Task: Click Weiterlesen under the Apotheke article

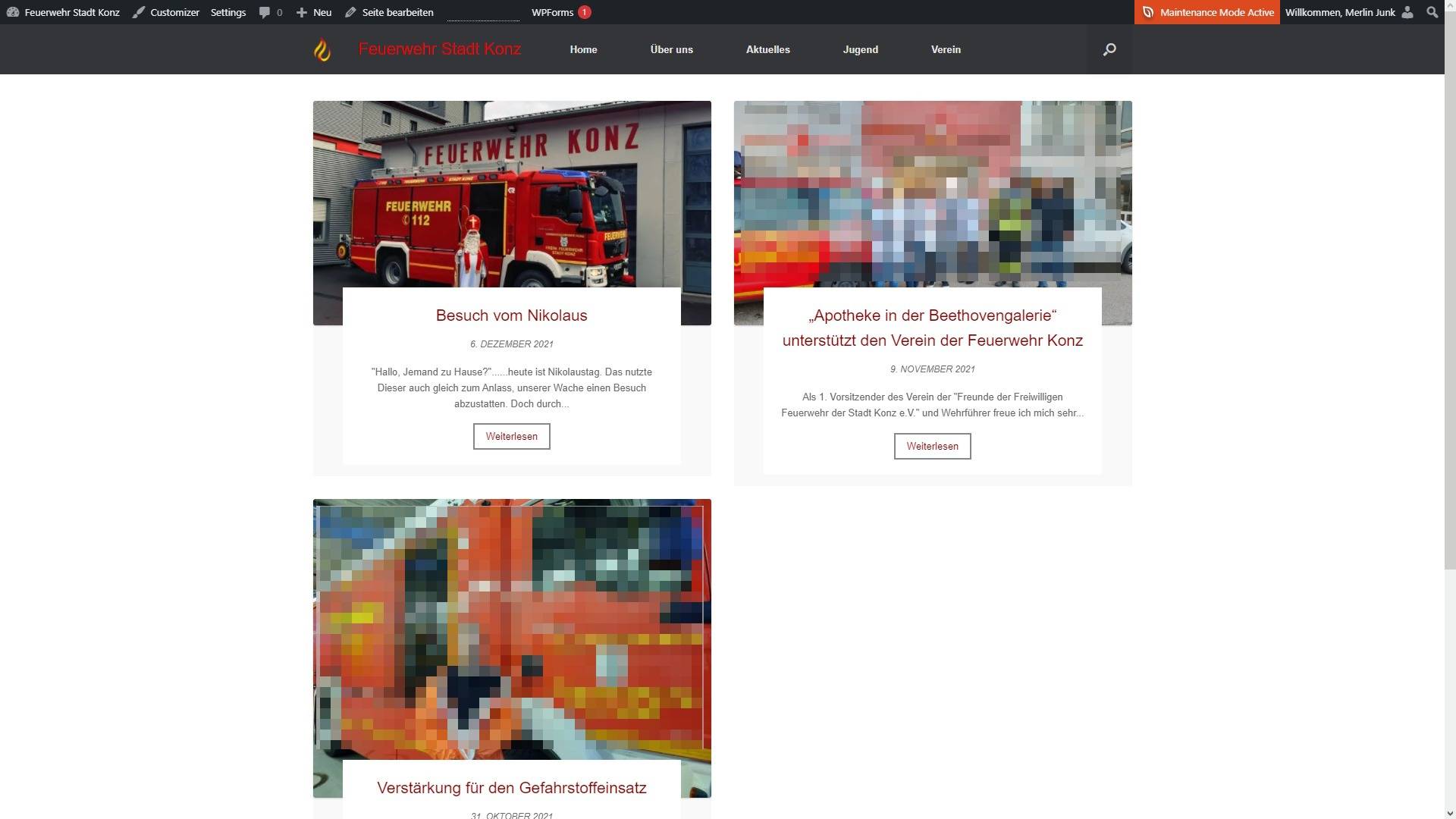Action: pos(932,447)
